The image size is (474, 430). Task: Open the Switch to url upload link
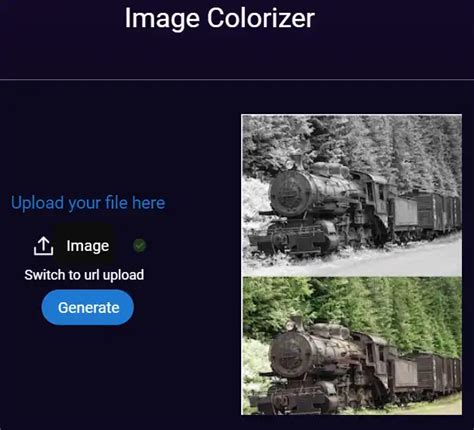click(84, 275)
